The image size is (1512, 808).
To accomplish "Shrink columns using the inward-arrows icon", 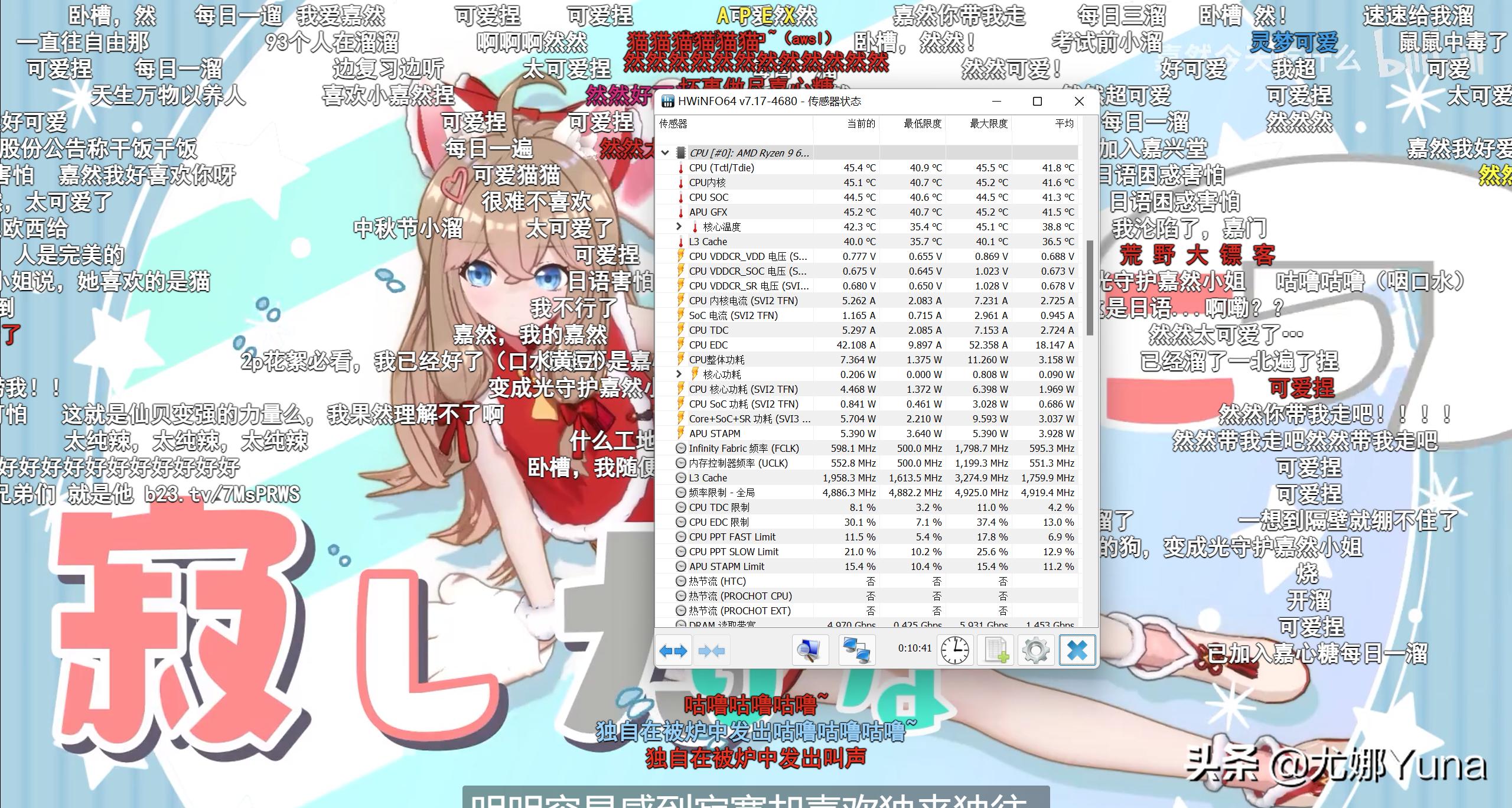I will click(712, 650).
